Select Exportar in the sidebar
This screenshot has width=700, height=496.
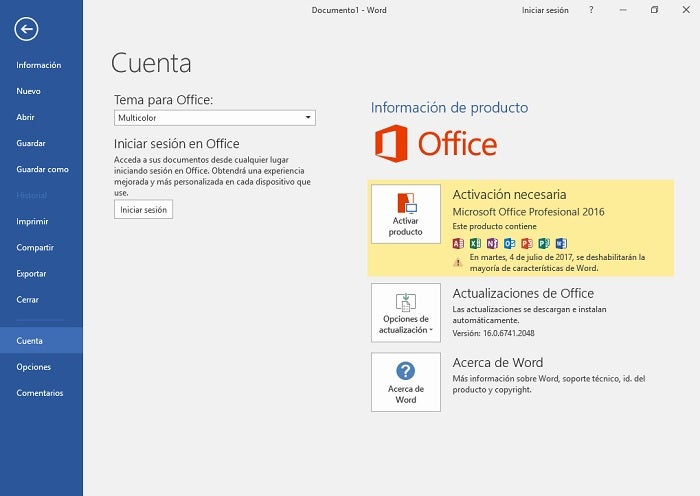click(x=31, y=274)
